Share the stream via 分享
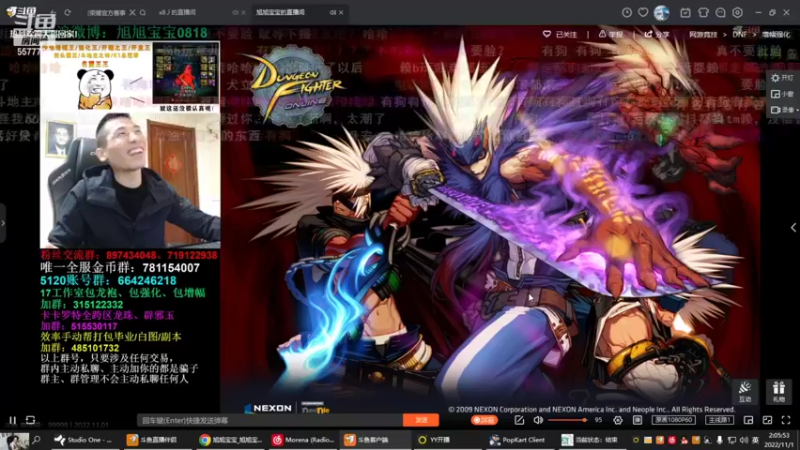This screenshot has width=800, height=450. coord(657,34)
